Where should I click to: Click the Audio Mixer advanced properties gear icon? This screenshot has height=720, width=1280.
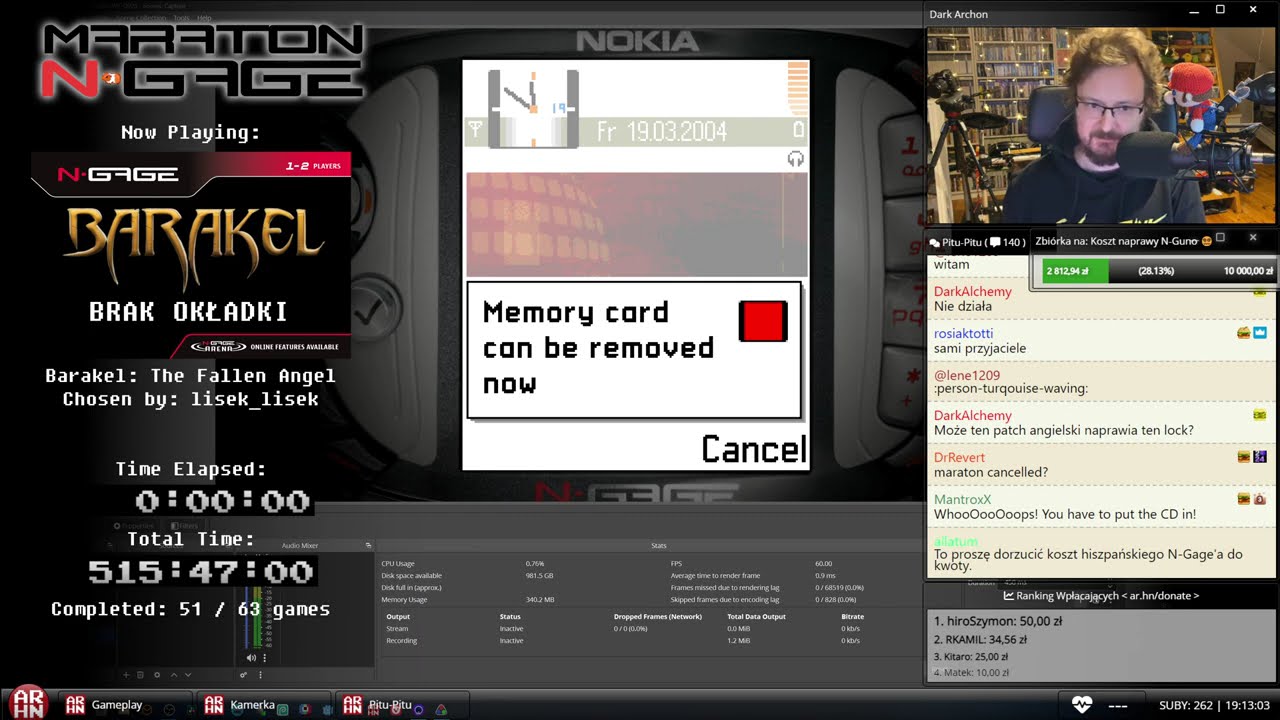coord(243,675)
